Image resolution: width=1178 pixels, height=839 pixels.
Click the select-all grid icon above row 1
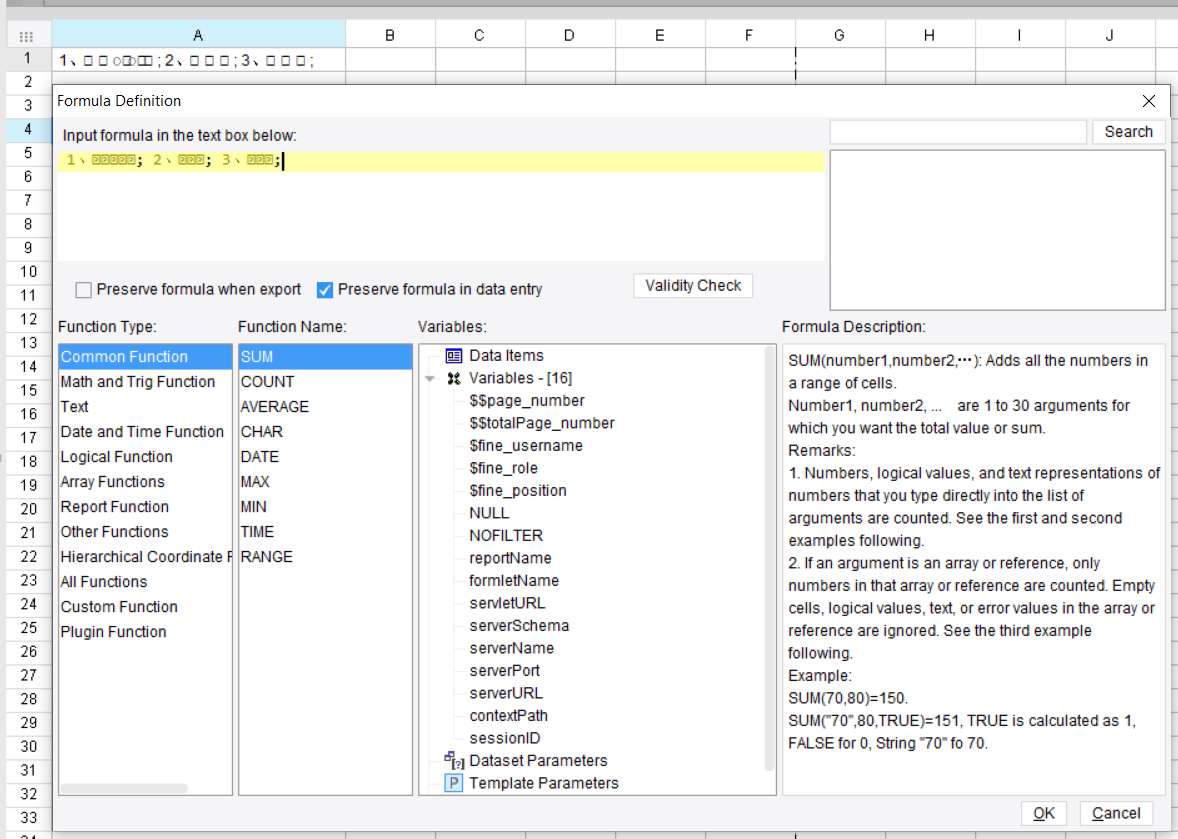click(x=28, y=36)
